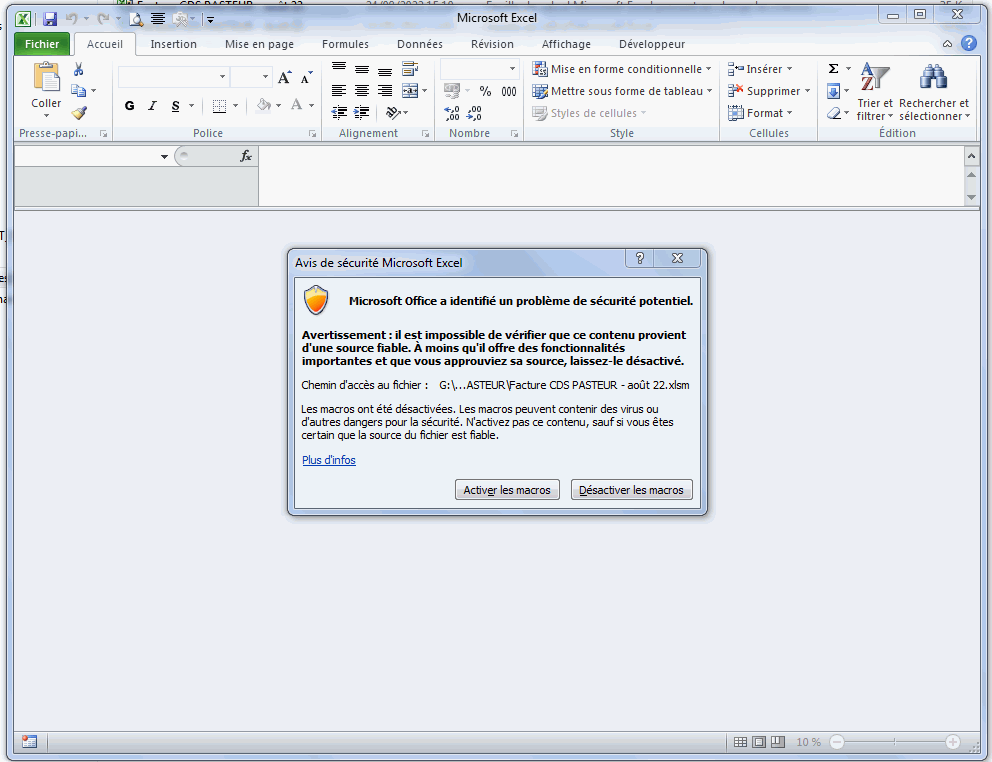Click the Copy icon in Presse-papiers

pyautogui.click(x=78, y=91)
